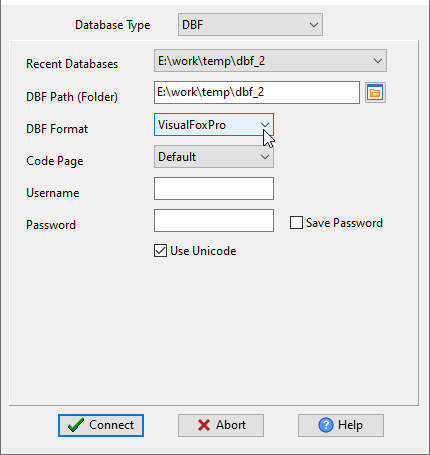Click the DBF Format chevron arrow
Viewport: 430px width, 455px height.
point(265,125)
